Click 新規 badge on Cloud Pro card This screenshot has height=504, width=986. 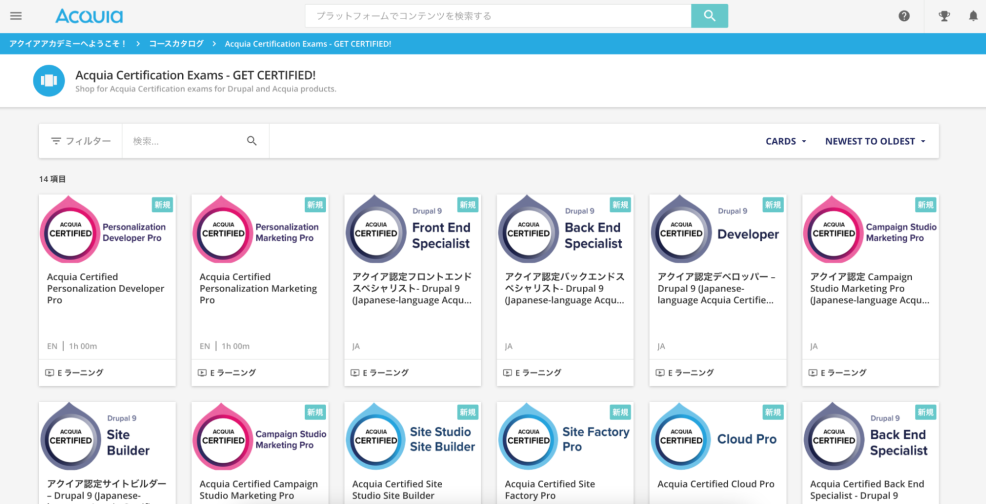point(773,412)
